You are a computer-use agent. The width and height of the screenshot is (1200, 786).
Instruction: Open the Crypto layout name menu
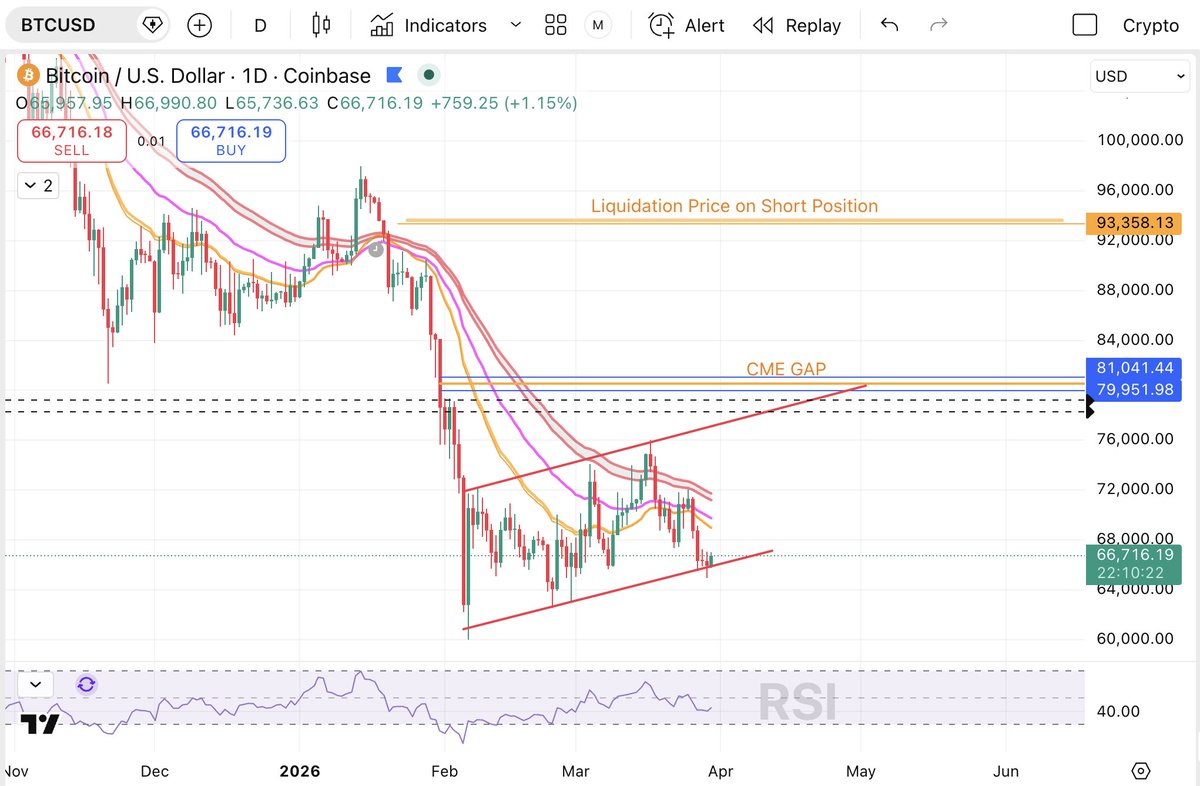1150,25
